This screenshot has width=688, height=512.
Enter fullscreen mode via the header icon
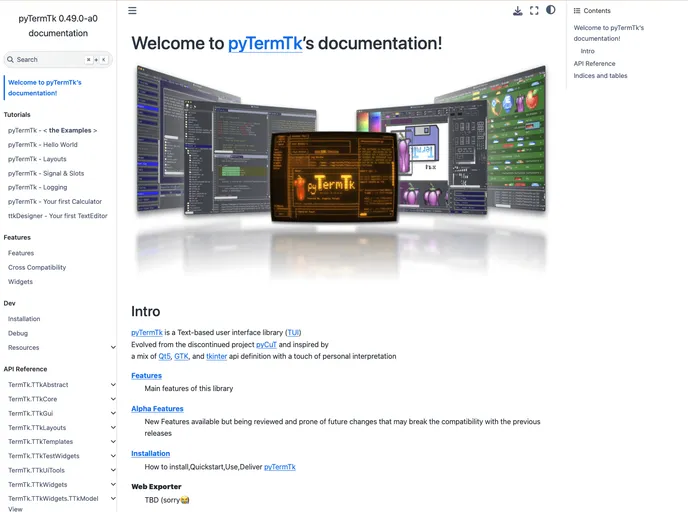[534, 11]
